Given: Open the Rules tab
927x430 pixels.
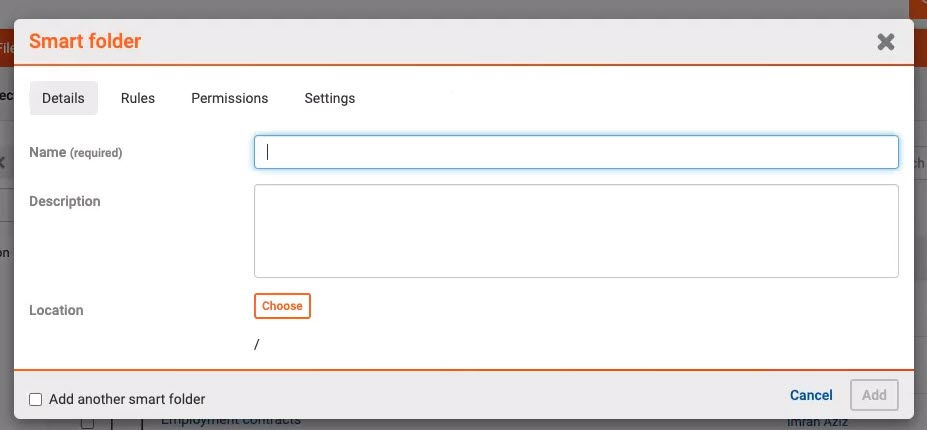Looking at the screenshot, I should [138, 98].
